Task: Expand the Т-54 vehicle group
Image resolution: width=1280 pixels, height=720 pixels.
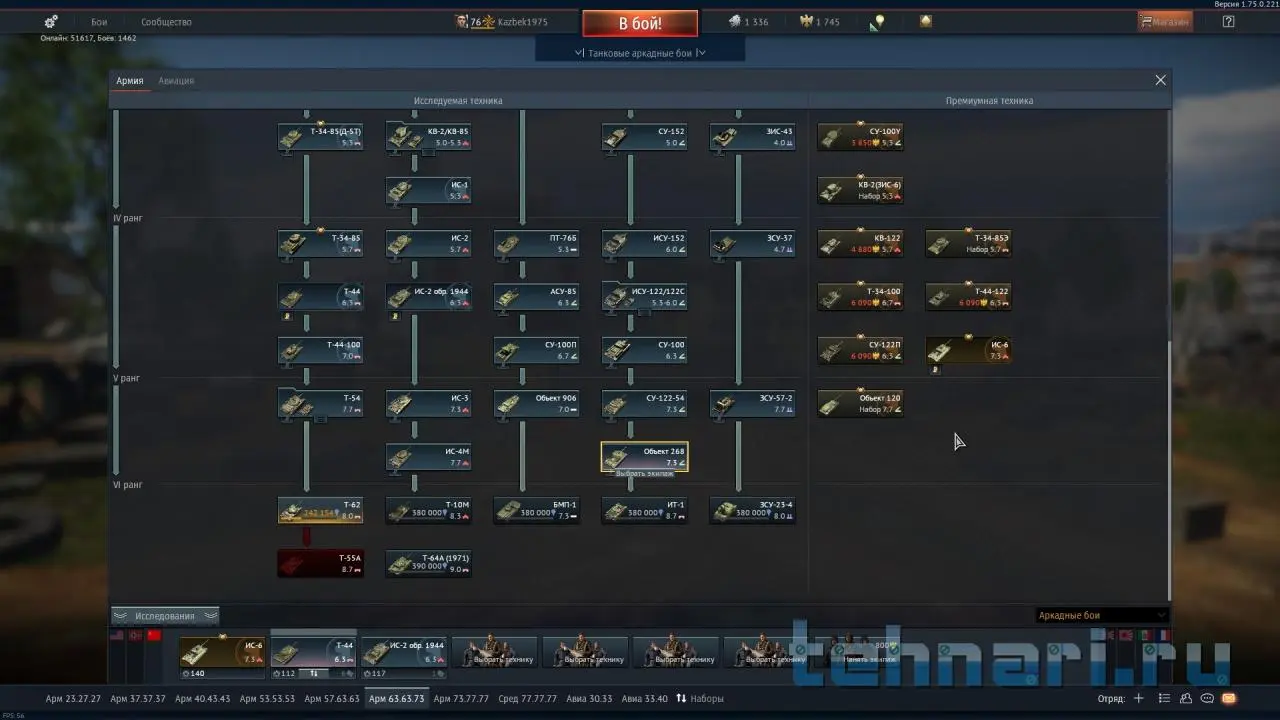Action: tap(320, 404)
